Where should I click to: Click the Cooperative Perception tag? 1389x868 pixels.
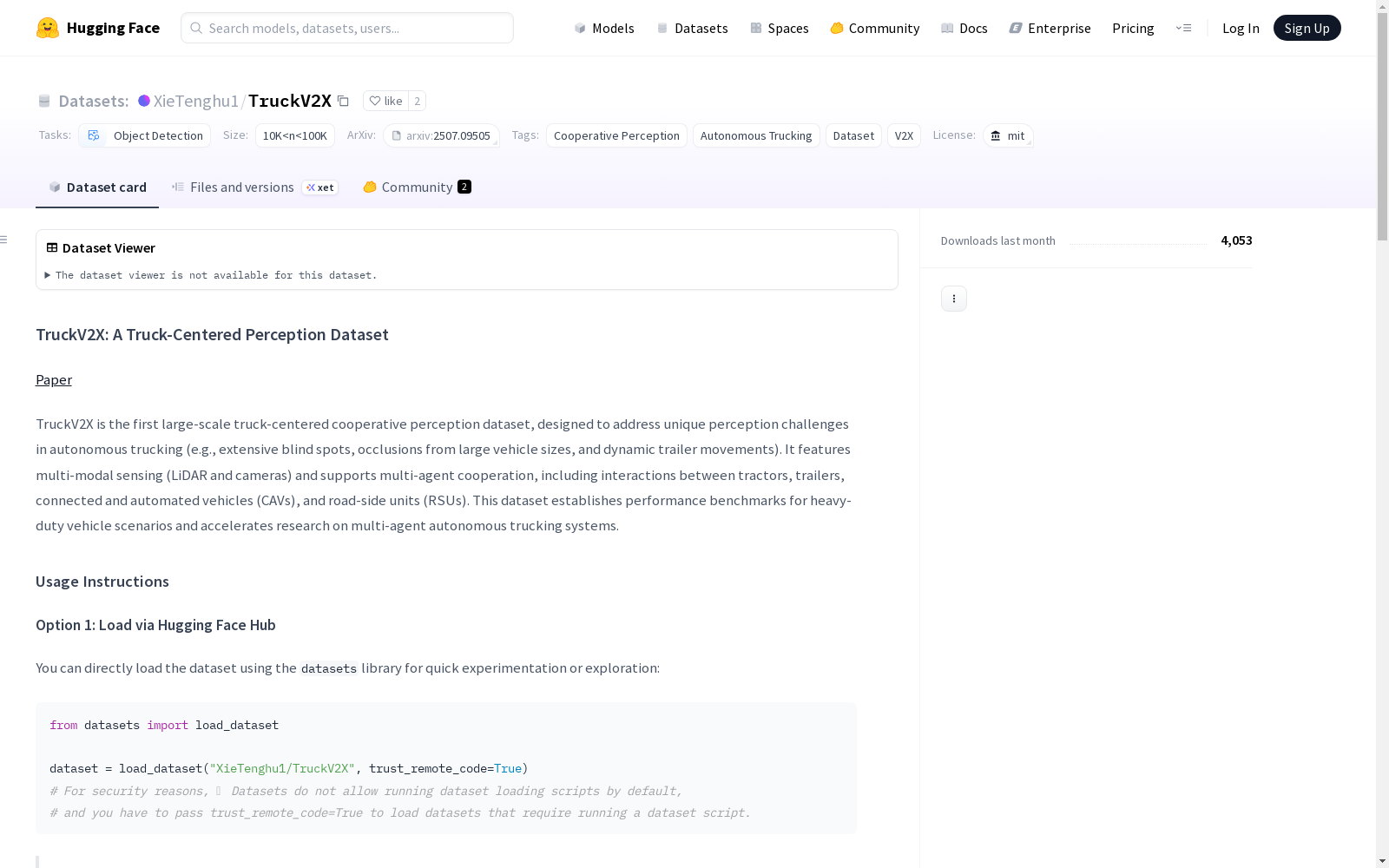tap(616, 135)
